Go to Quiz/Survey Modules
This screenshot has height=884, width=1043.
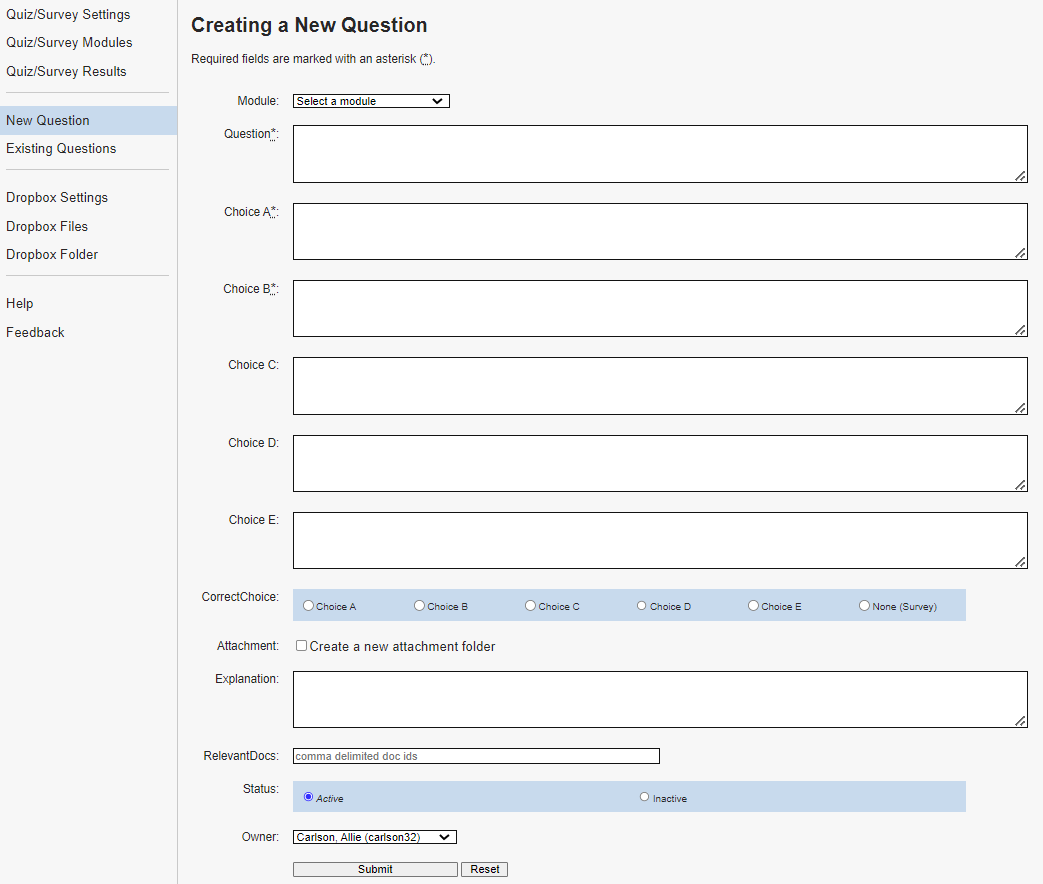pos(69,43)
